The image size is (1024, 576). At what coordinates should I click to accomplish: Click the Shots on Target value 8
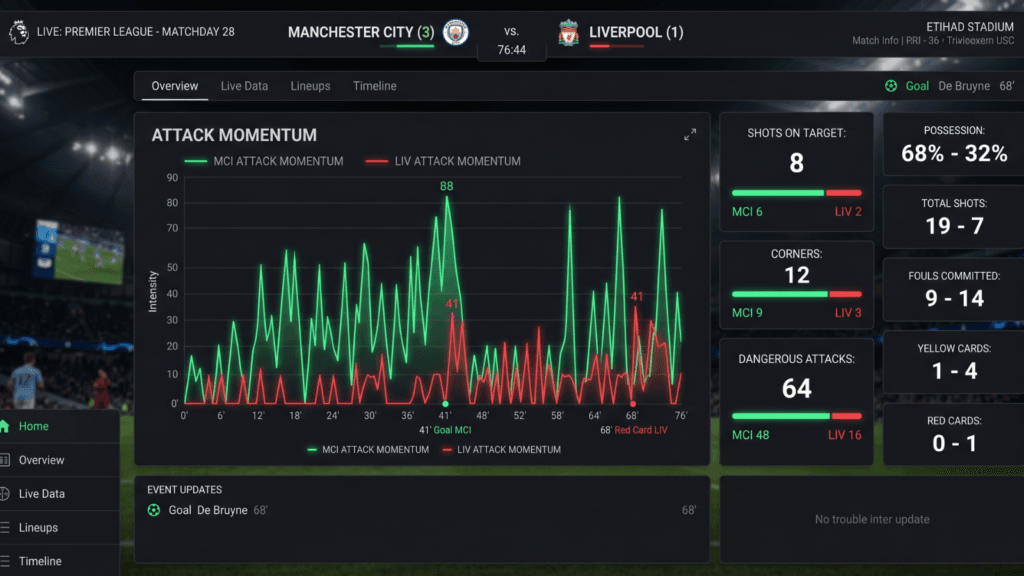(796, 163)
